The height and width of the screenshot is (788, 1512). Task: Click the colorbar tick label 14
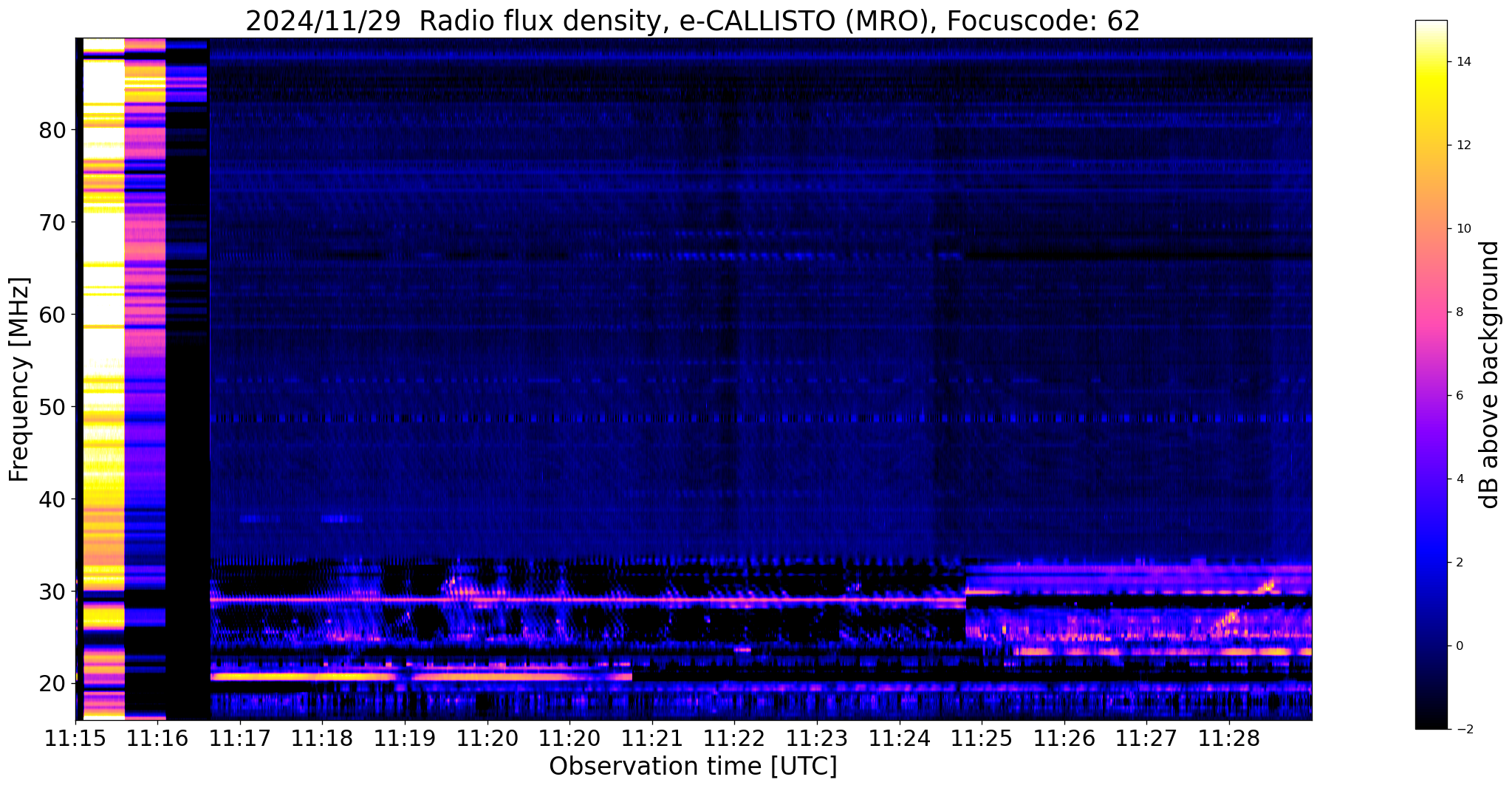pos(1463,62)
